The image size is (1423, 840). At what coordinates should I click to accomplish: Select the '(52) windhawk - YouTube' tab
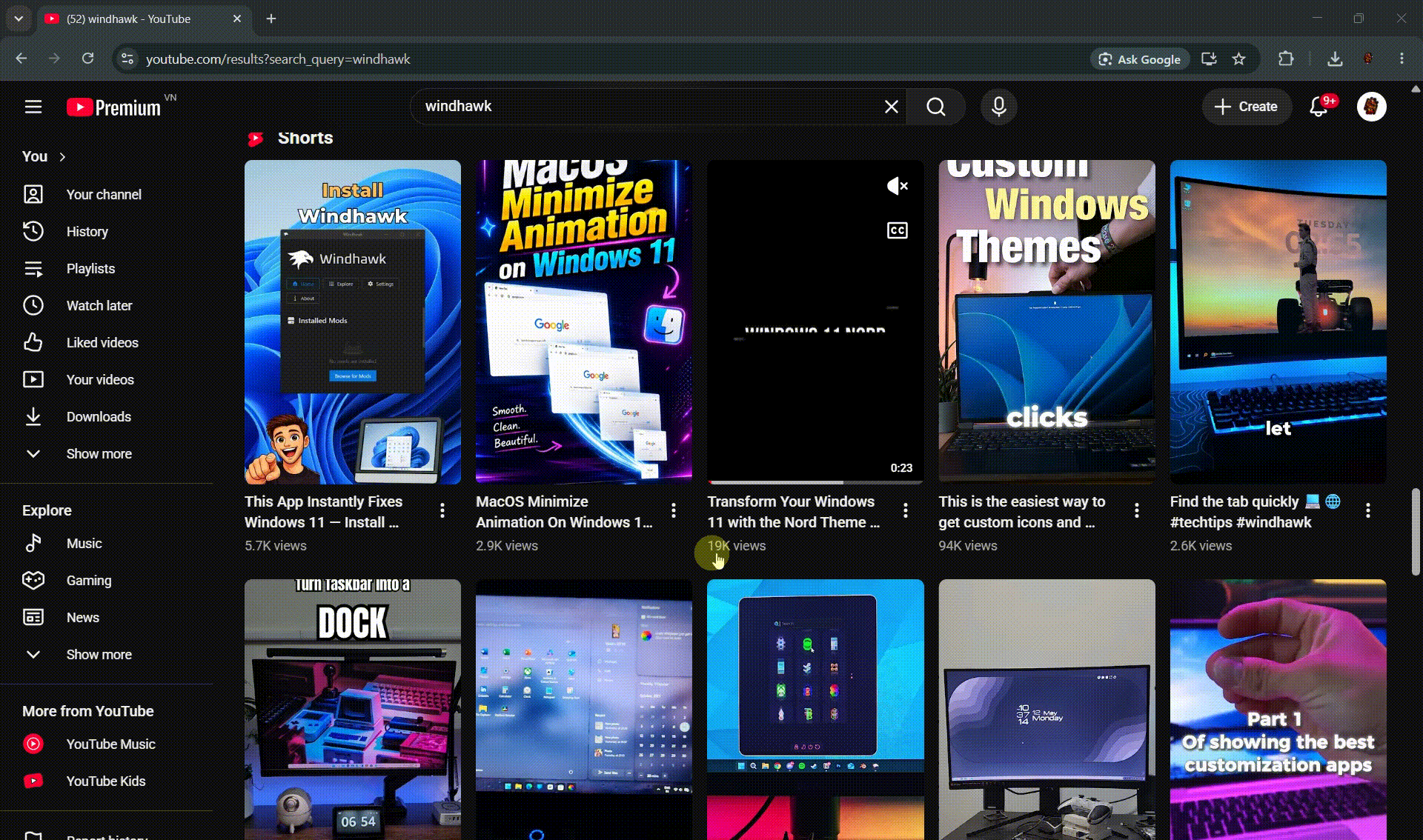(x=143, y=19)
